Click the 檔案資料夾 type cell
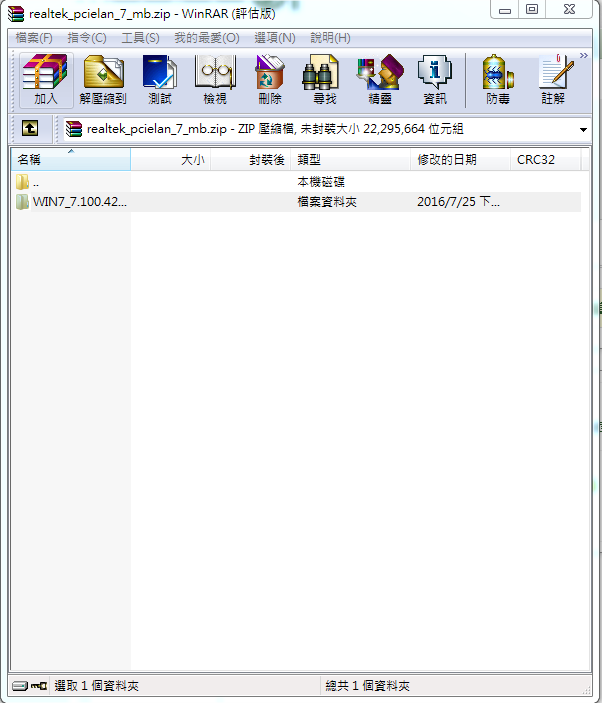The width and height of the screenshot is (602, 703). coord(327,202)
